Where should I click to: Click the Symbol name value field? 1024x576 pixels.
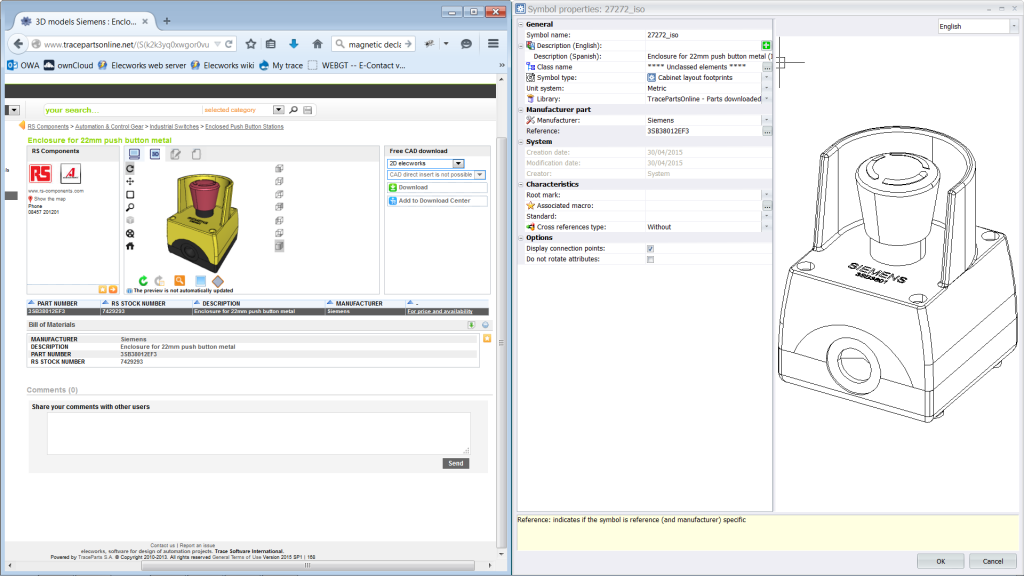click(x=708, y=35)
